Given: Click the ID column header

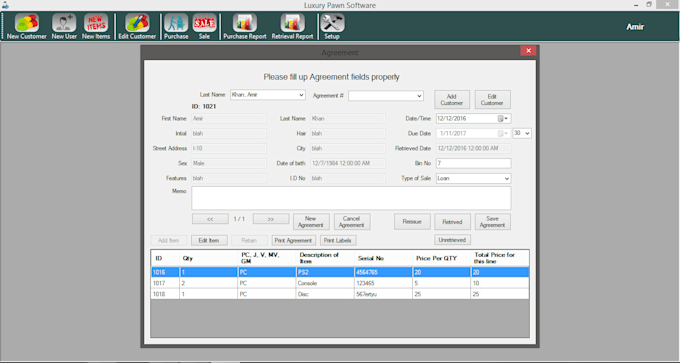Looking at the screenshot, I should coord(165,258).
